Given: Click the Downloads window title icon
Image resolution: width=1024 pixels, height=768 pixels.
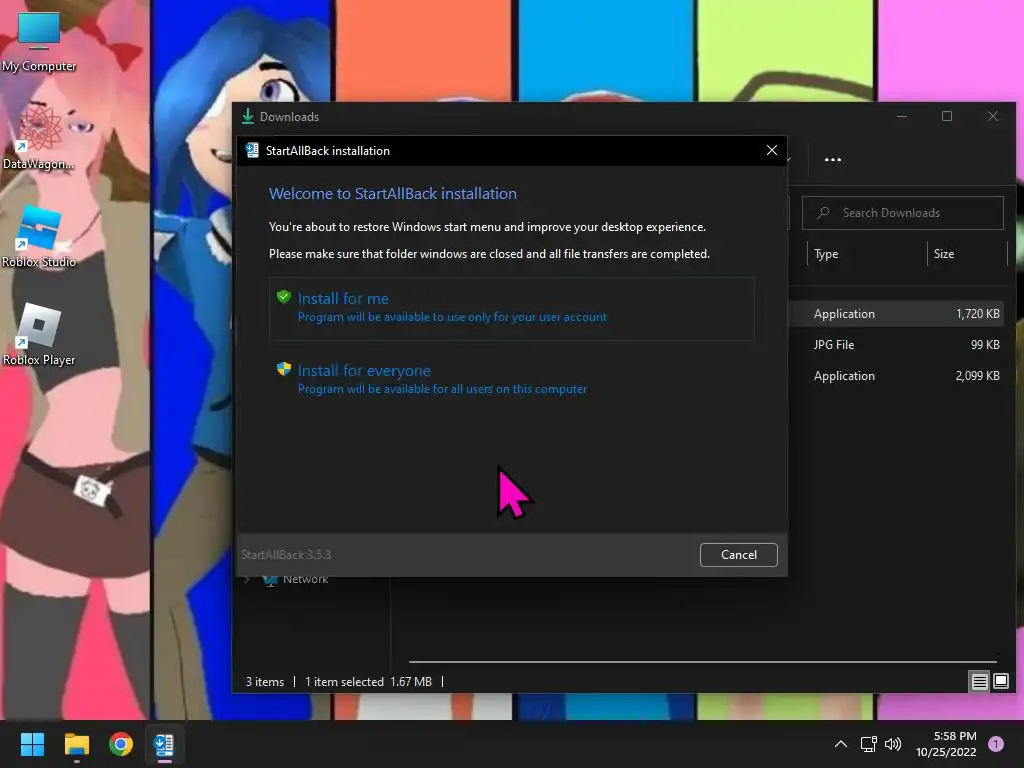Looking at the screenshot, I should 248,116.
